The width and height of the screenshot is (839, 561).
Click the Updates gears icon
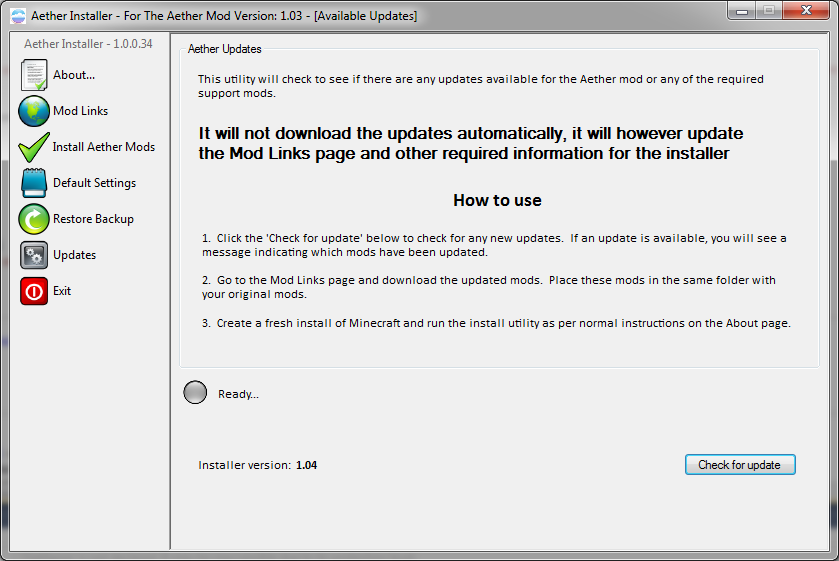34,255
